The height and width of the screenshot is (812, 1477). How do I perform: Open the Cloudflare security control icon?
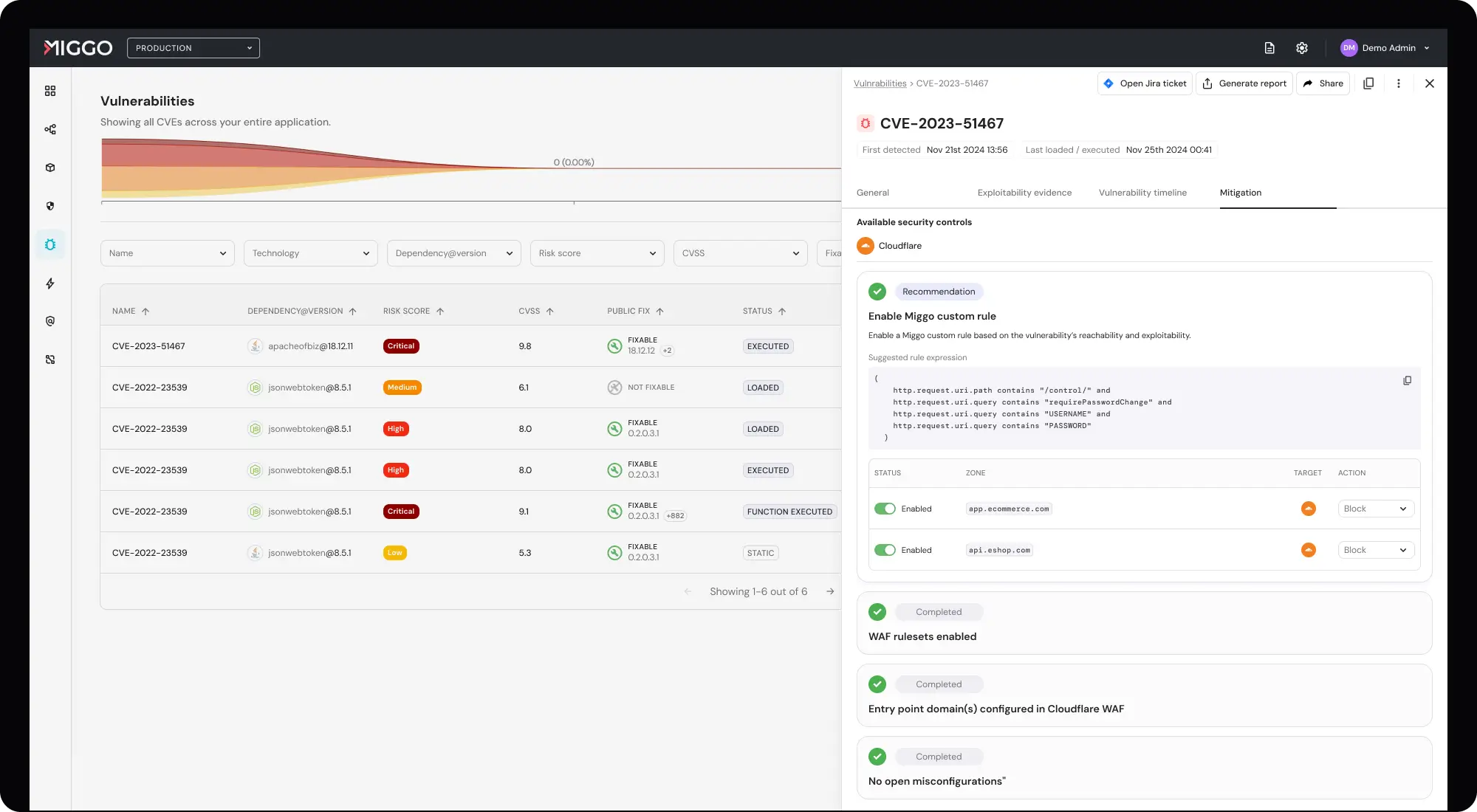[x=865, y=246]
